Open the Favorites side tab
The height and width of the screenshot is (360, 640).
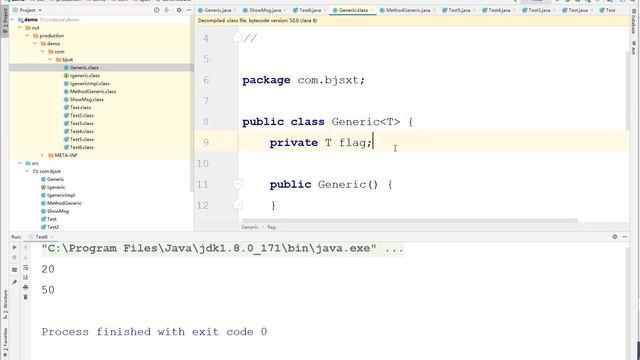4,343
